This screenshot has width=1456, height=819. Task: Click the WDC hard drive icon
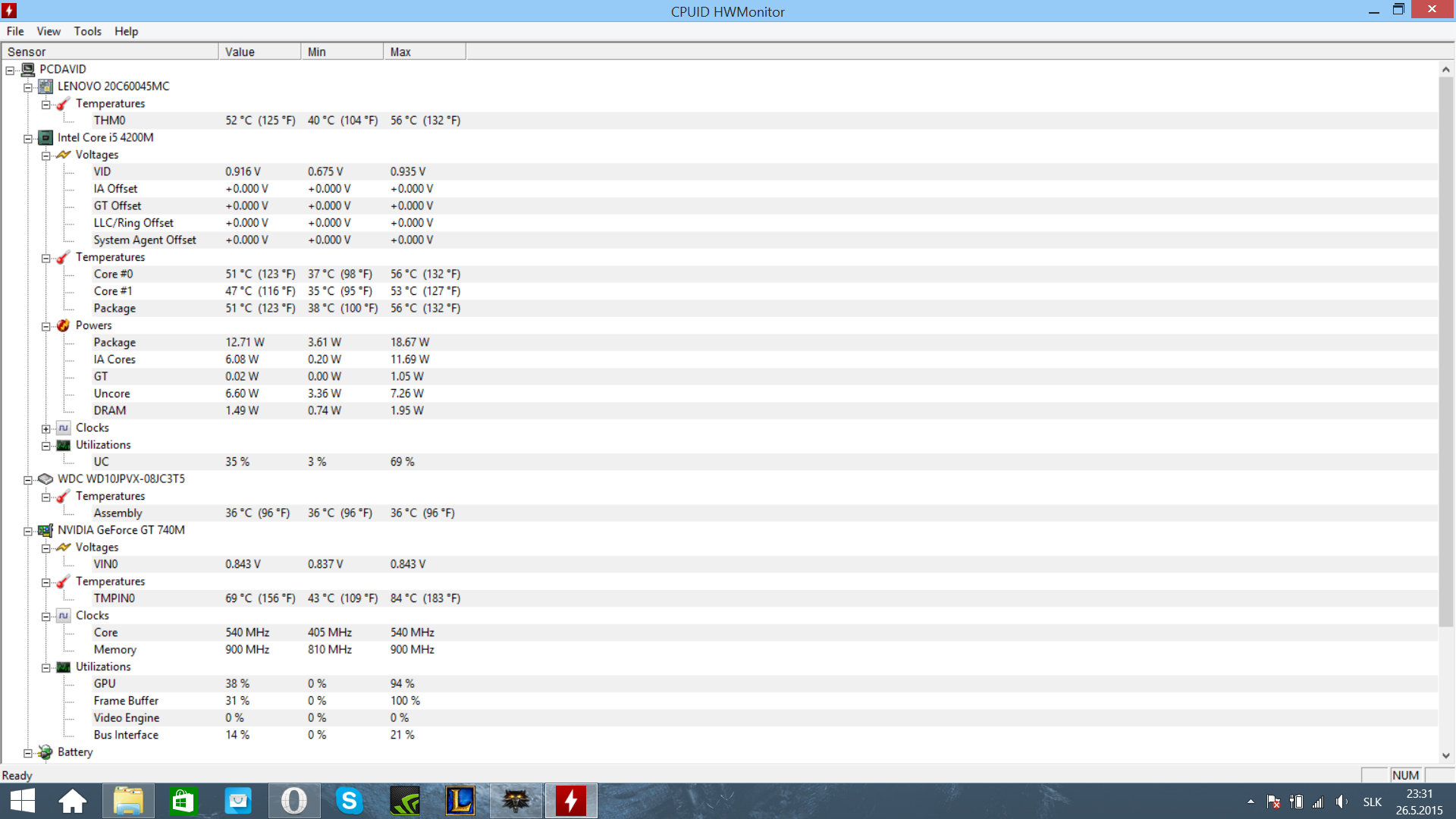pyautogui.click(x=45, y=479)
